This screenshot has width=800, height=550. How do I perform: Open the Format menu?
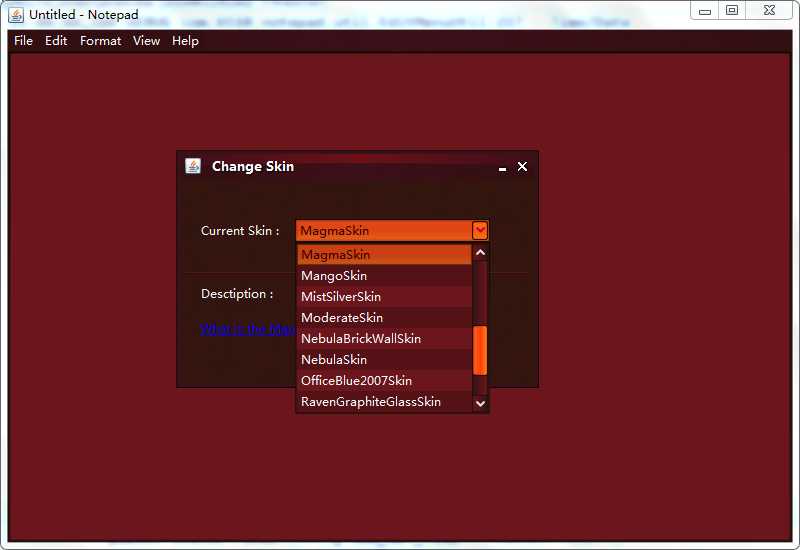point(101,41)
